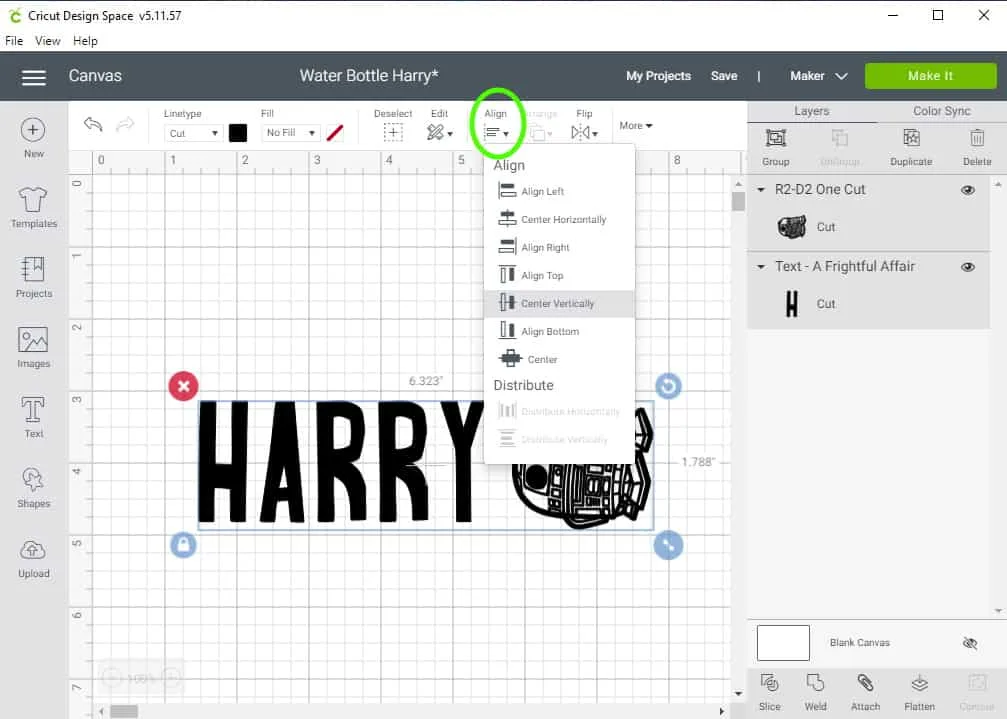Click the Upload cloud icon
The height and width of the screenshot is (719, 1007).
pos(33,550)
